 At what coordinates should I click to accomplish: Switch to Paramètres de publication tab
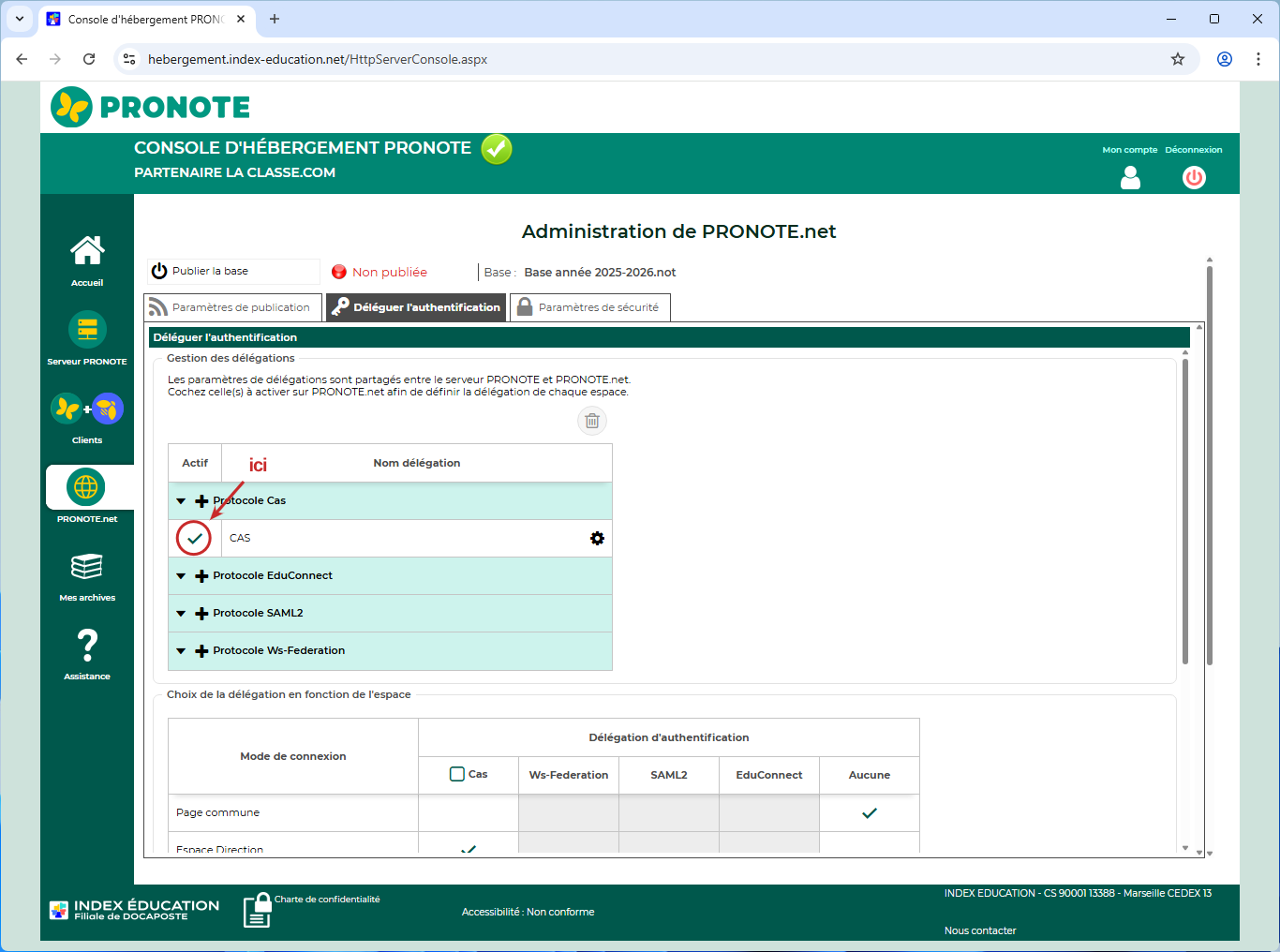pyautogui.click(x=233, y=307)
